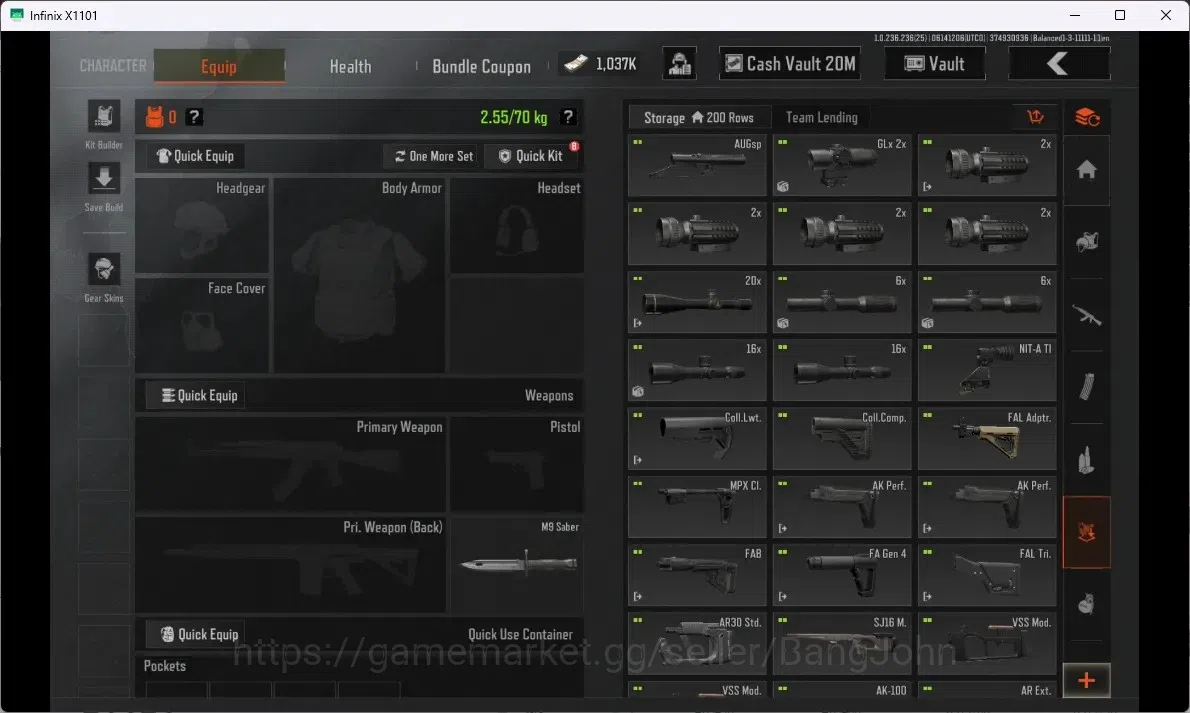Image resolution: width=1190 pixels, height=713 pixels.
Task: Switch to the Health tab
Action: point(351,67)
